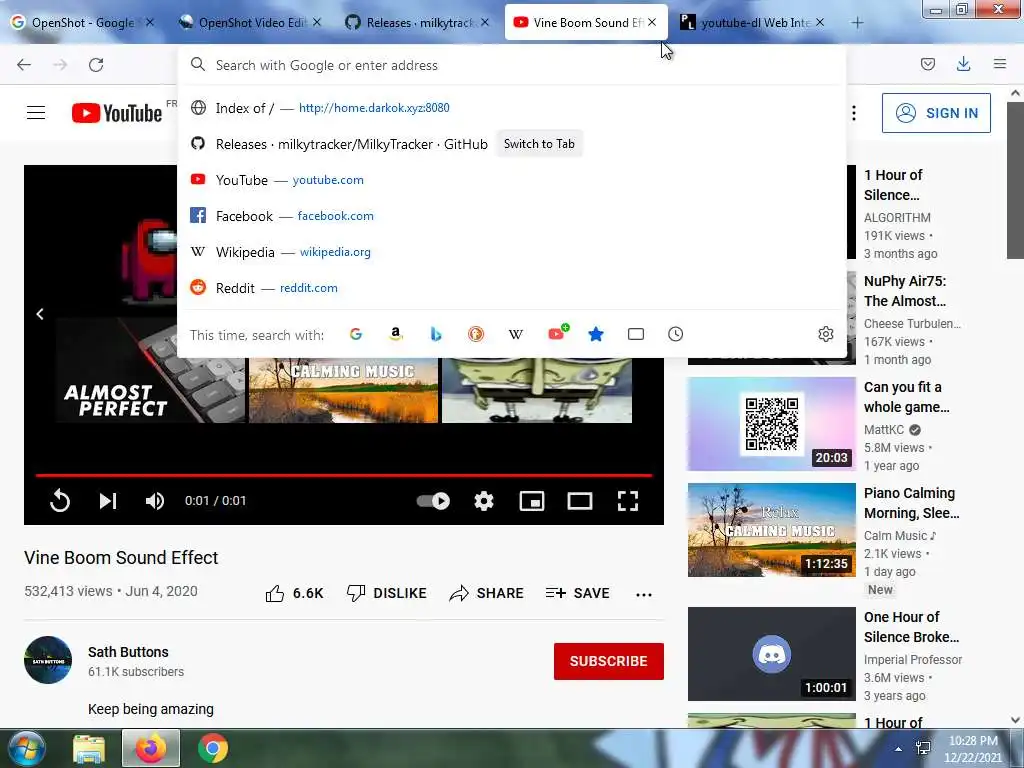The width and height of the screenshot is (1024, 768).
Task: Click the red SUBSCRIBE button
Action: click(609, 661)
